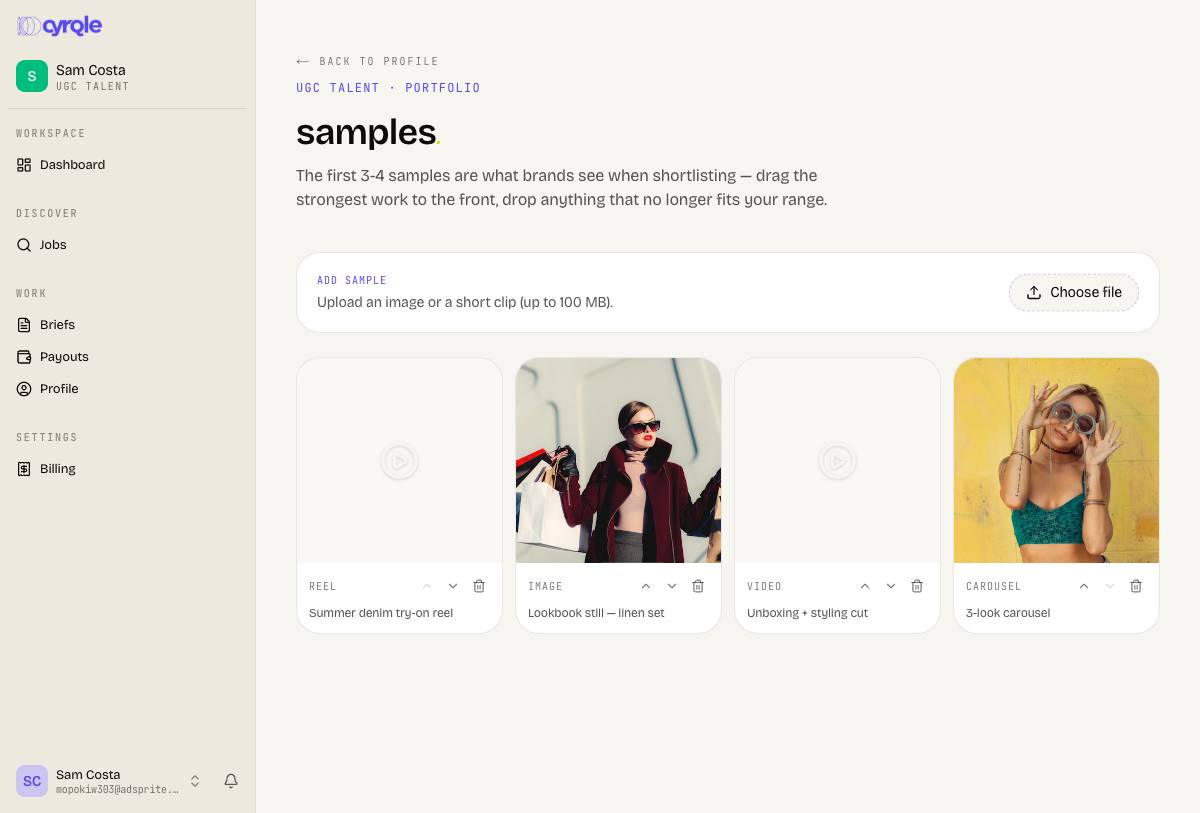Click the Cyrqle logo
This screenshot has height=813, width=1200.
[59, 26]
